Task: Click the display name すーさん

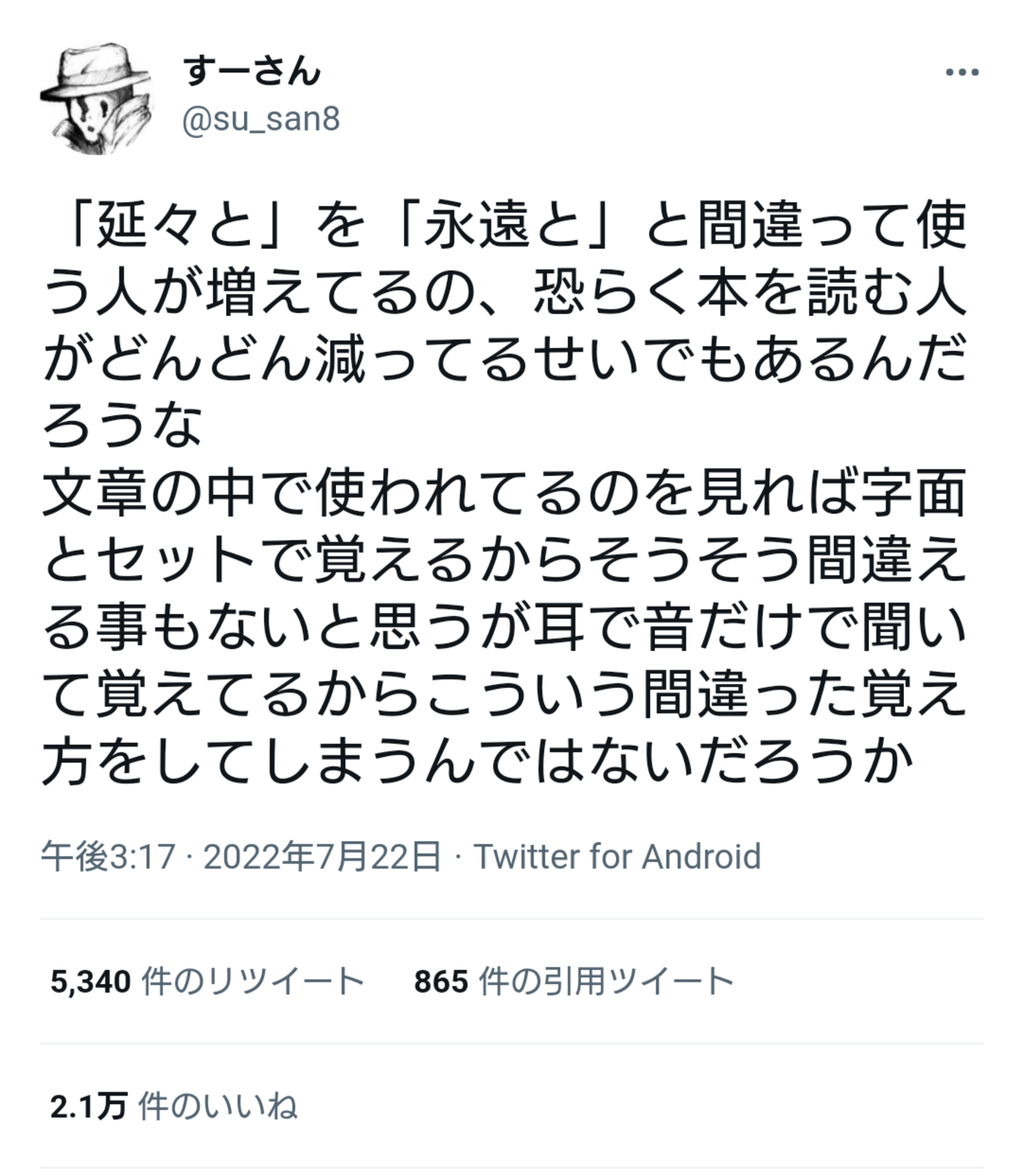Action: click(x=252, y=71)
